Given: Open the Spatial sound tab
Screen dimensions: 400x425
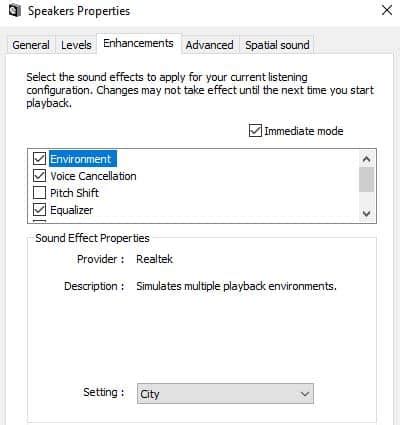Looking at the screenshot, I should click(277, 45).
